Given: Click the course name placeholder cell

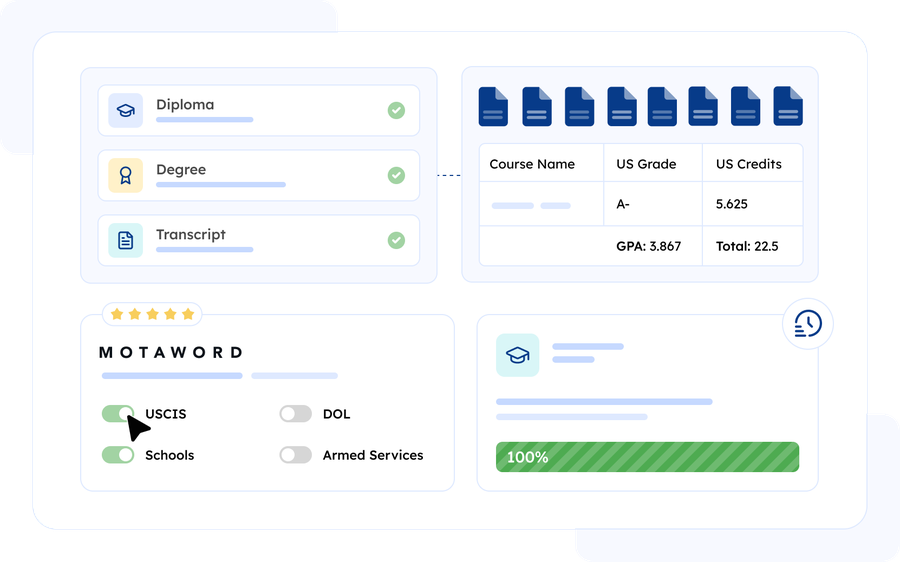Looking at the screenshot, I should coord(541,204).
